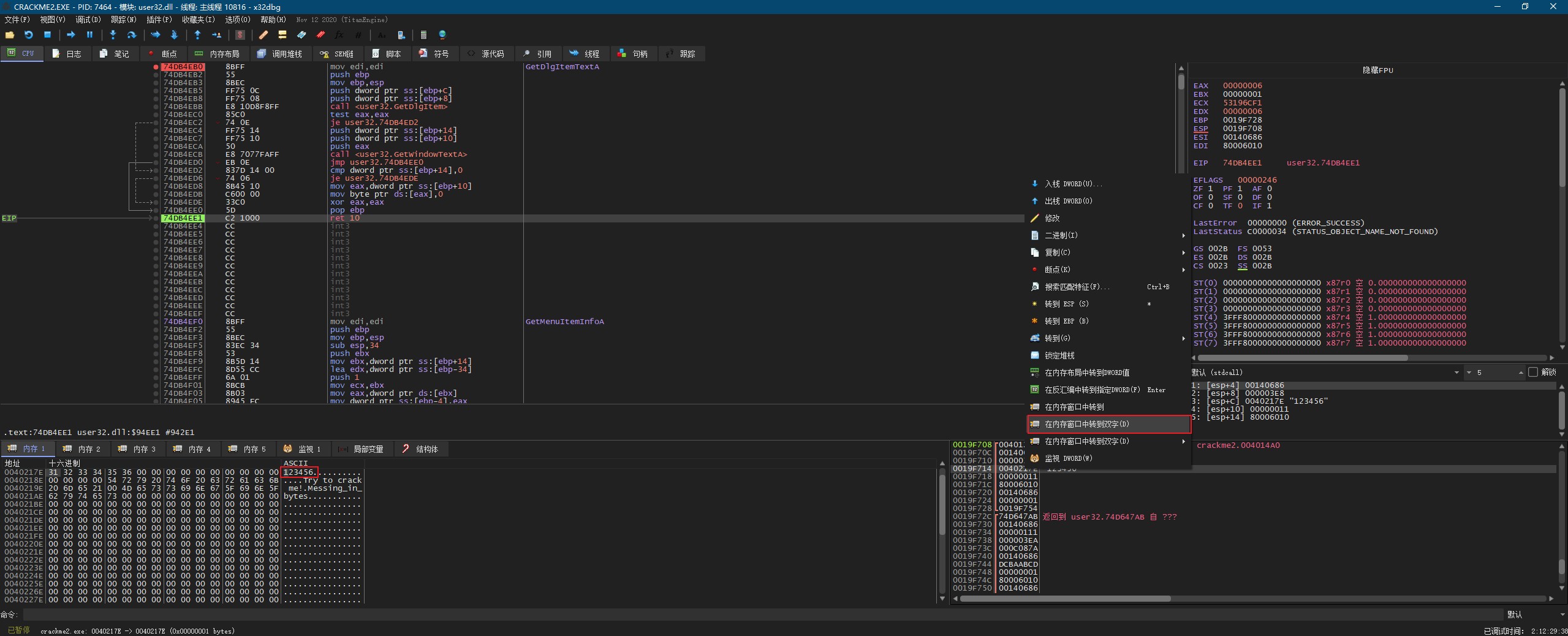Switch to the 断点 tab

coord(162,54)
